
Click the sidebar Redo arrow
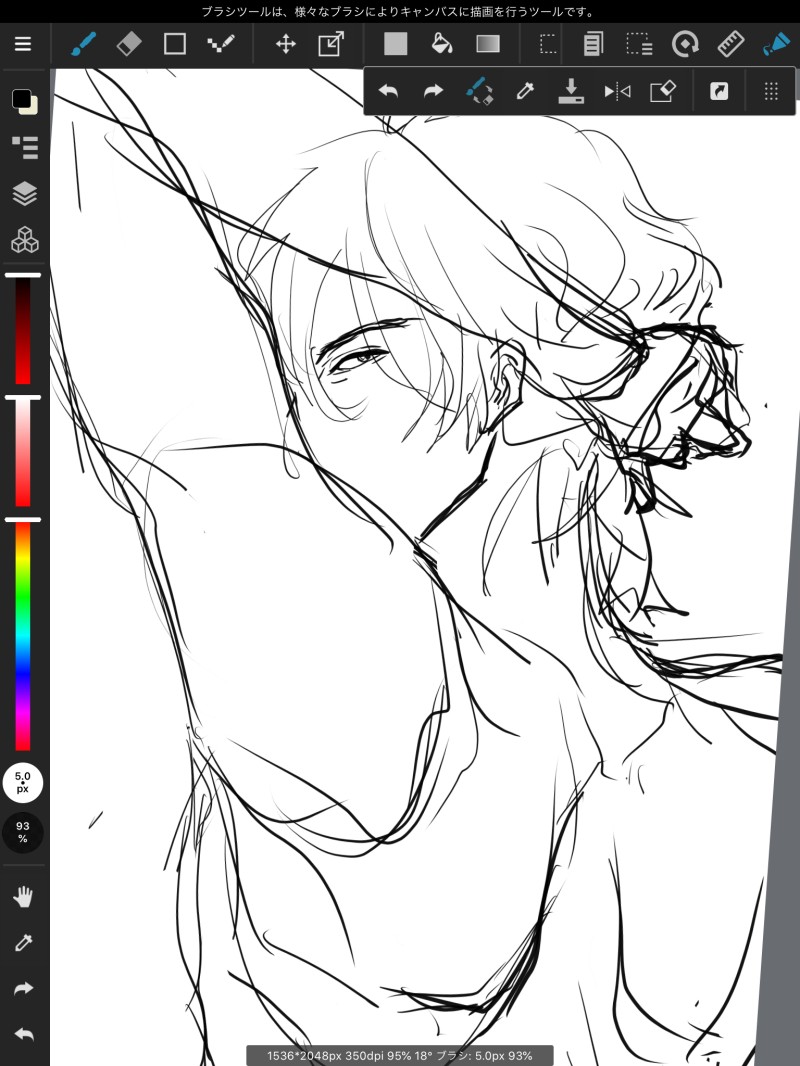click(24, 988)
